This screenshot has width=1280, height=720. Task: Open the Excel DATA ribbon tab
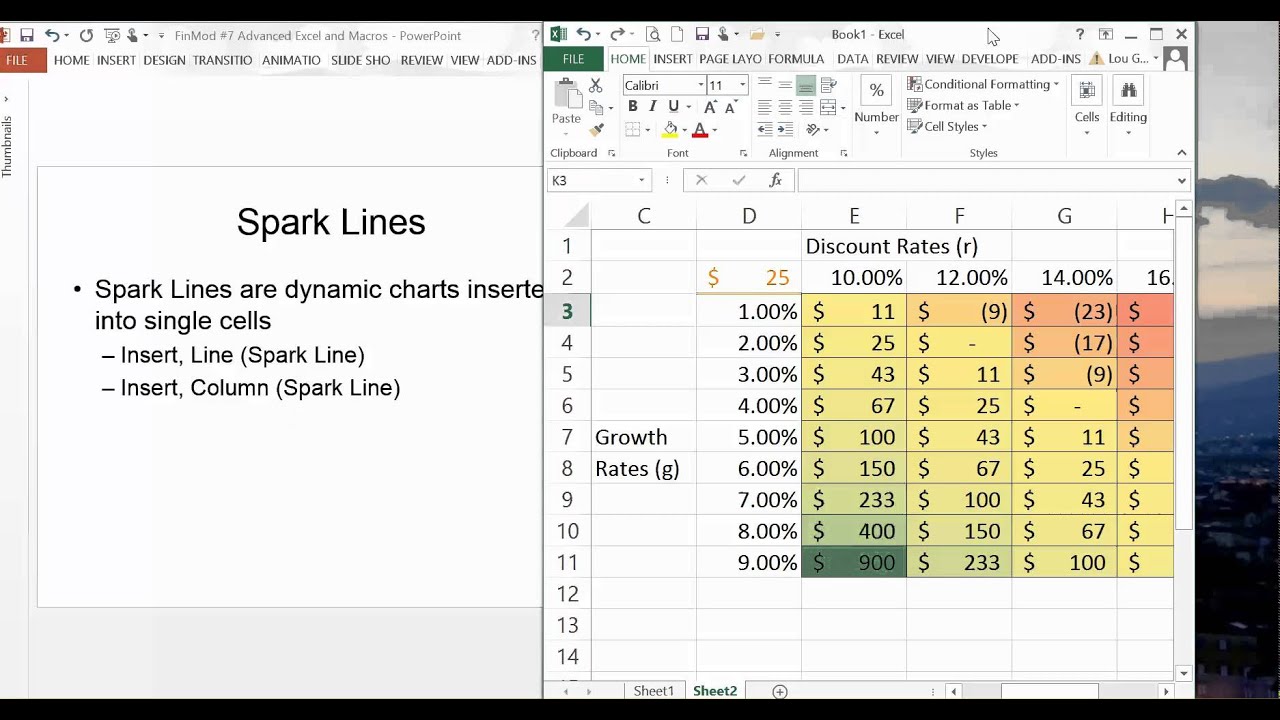click(853, 59)
